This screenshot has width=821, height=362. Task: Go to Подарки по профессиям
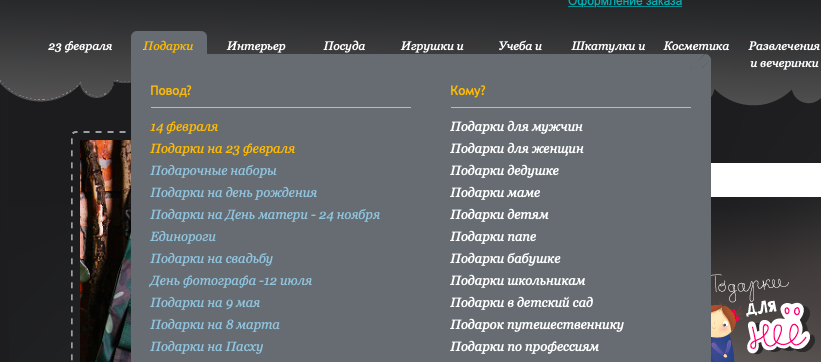[x=524, y=347]
